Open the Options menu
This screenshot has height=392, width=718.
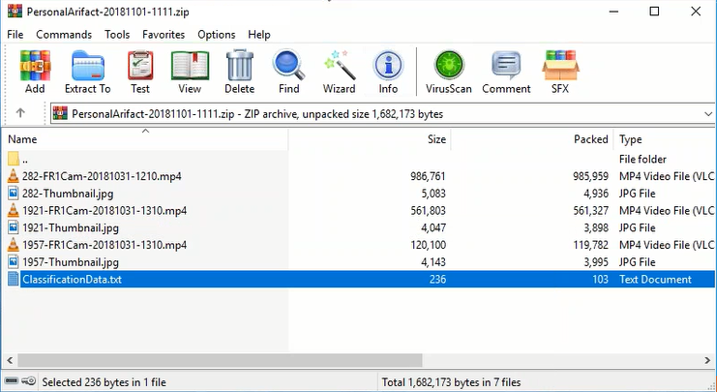(216, 35)
